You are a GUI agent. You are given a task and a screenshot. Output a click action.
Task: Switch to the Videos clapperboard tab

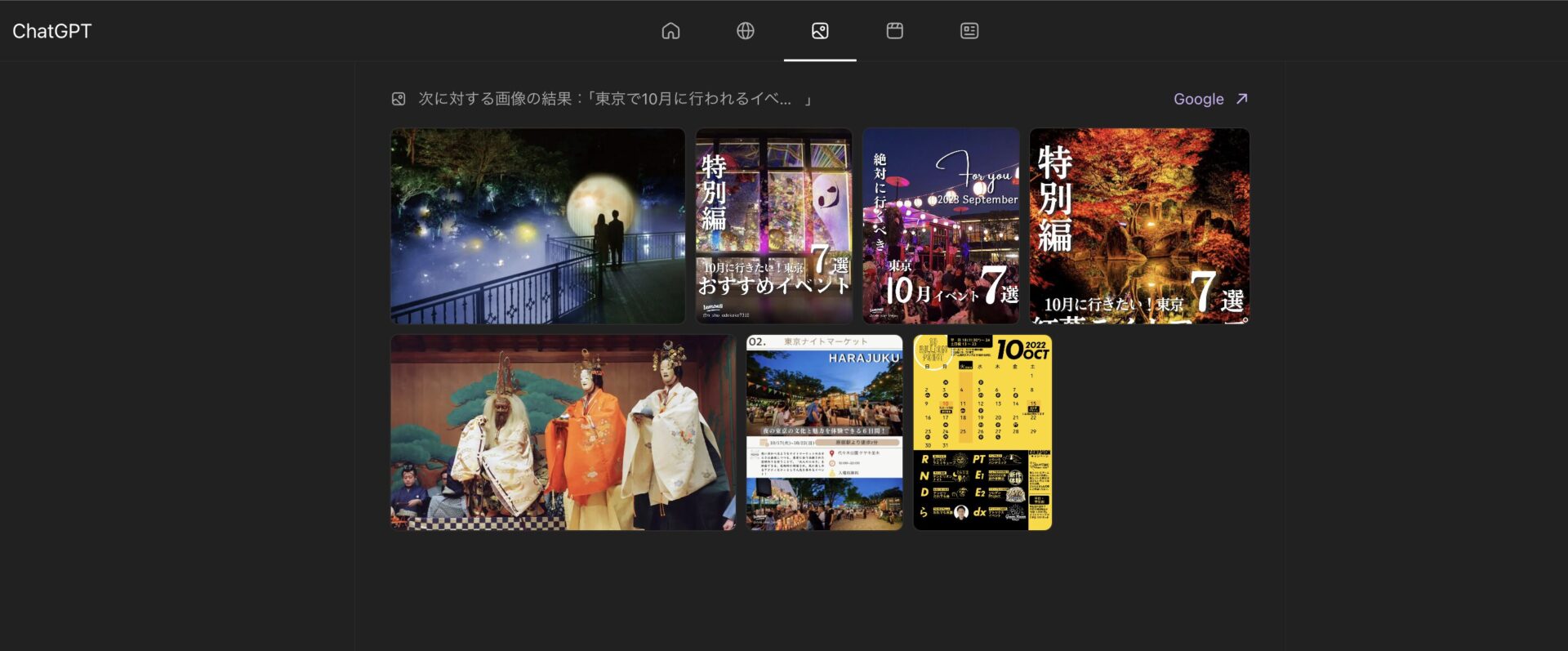(894, 31)
